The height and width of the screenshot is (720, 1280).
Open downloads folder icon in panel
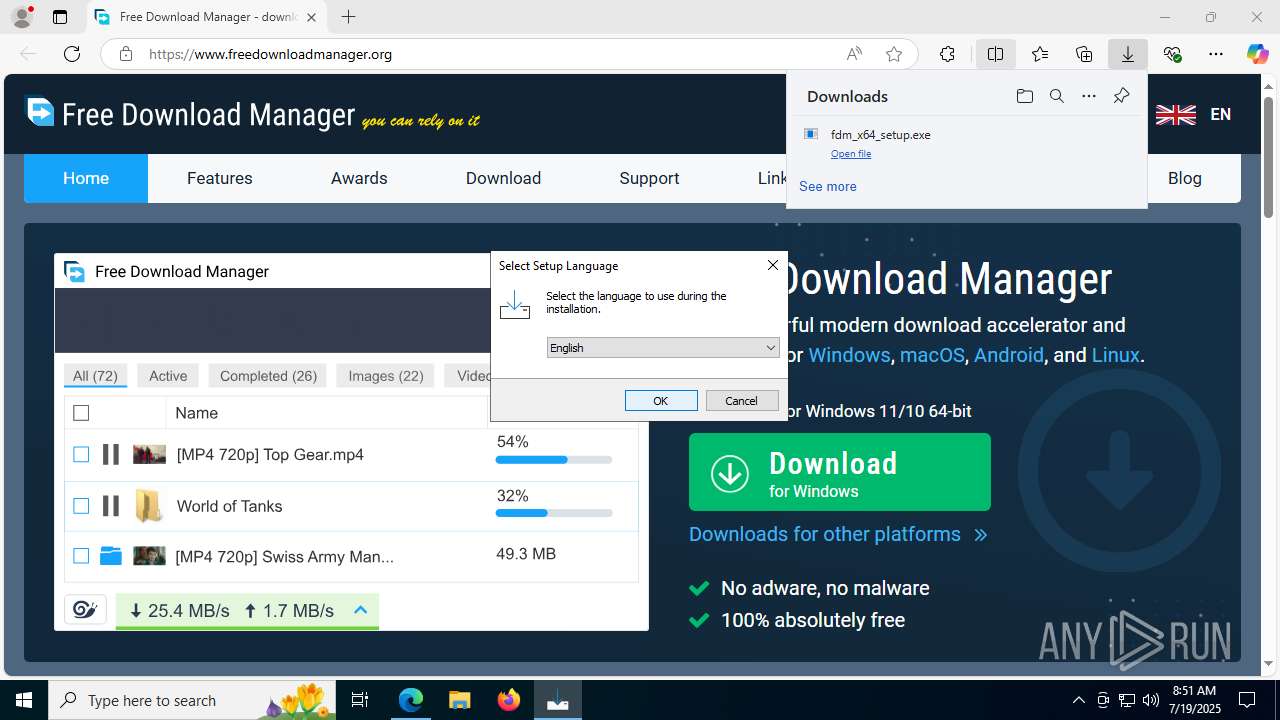1024,96
